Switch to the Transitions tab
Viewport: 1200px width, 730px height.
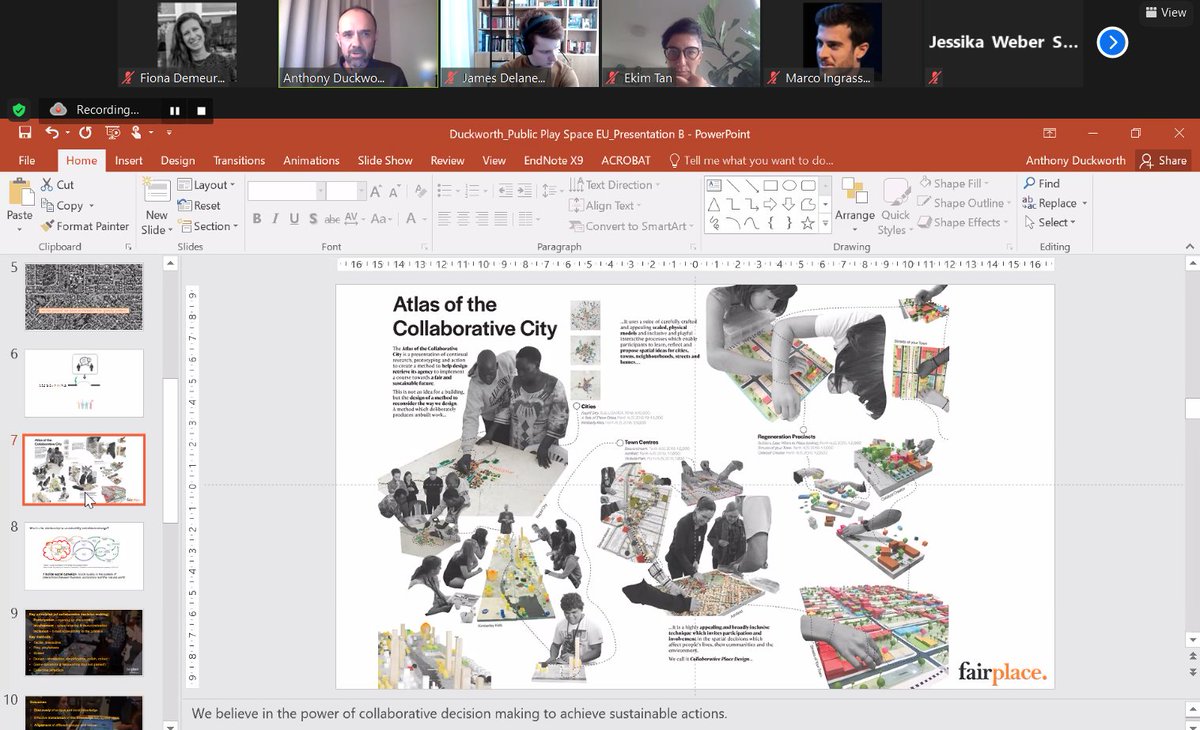tap(239, 160)
